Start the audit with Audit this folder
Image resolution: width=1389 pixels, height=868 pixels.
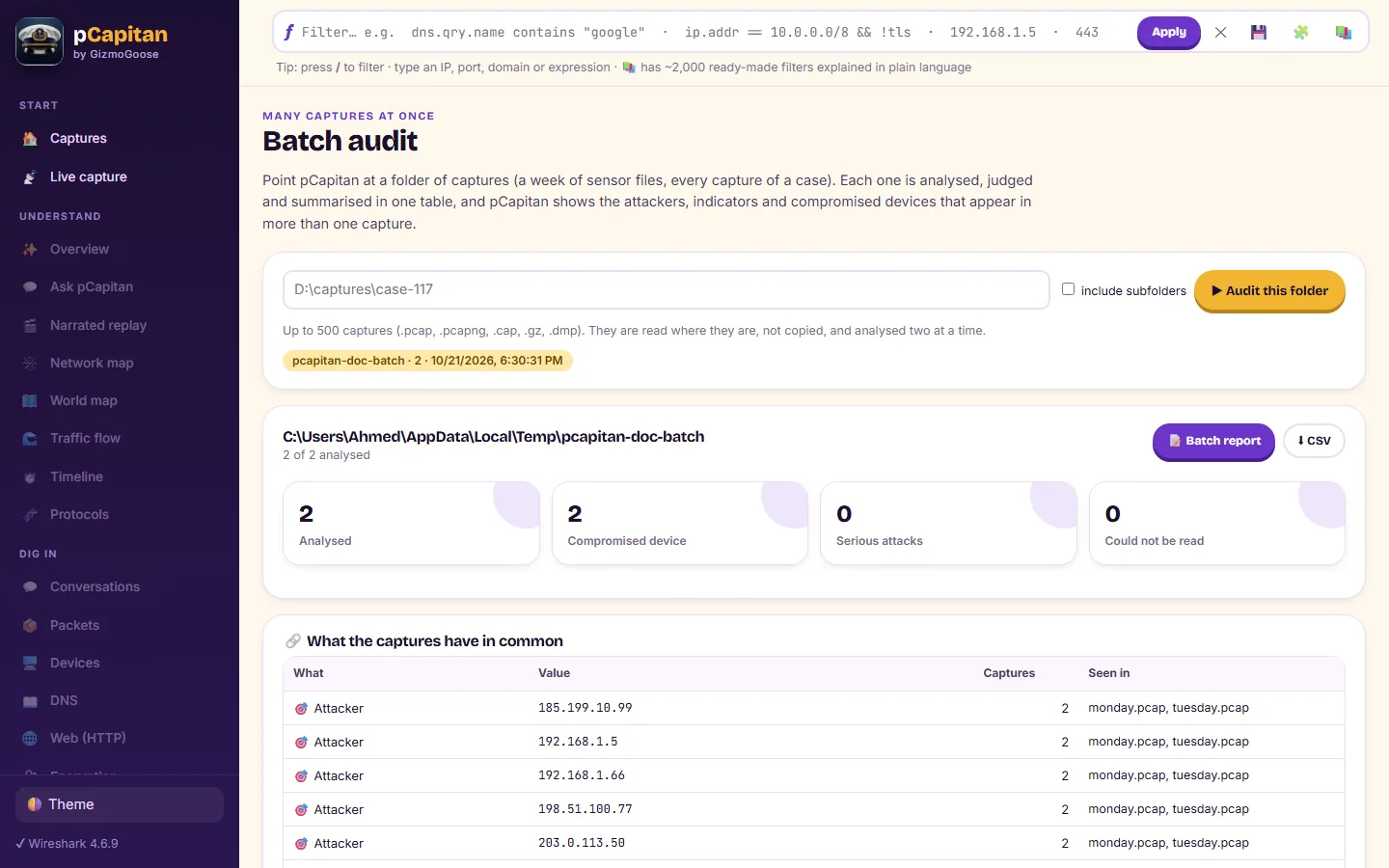pos(1269,290)
